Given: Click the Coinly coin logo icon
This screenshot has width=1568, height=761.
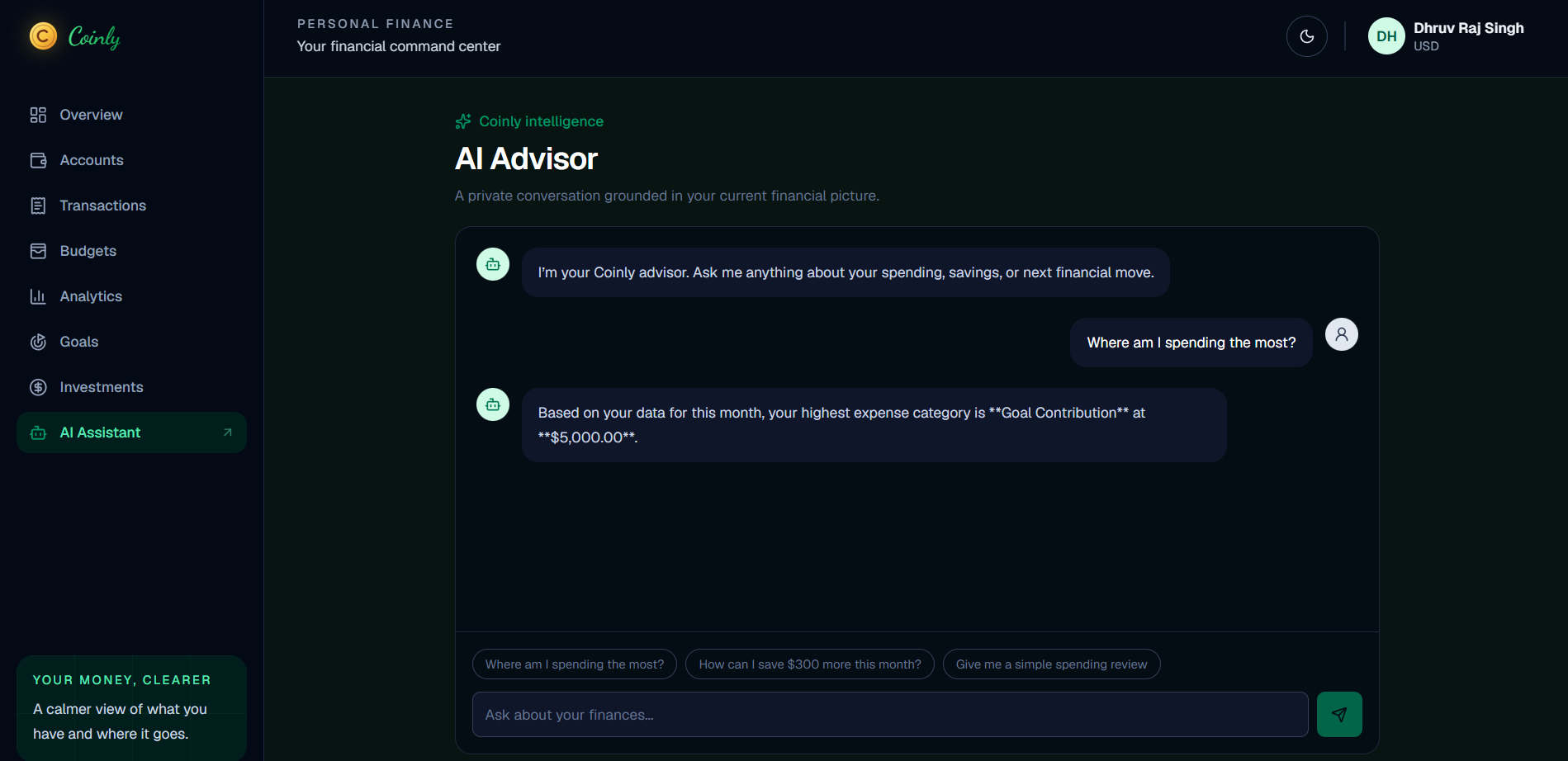Looking at the screenshot, I should (43, 36).
